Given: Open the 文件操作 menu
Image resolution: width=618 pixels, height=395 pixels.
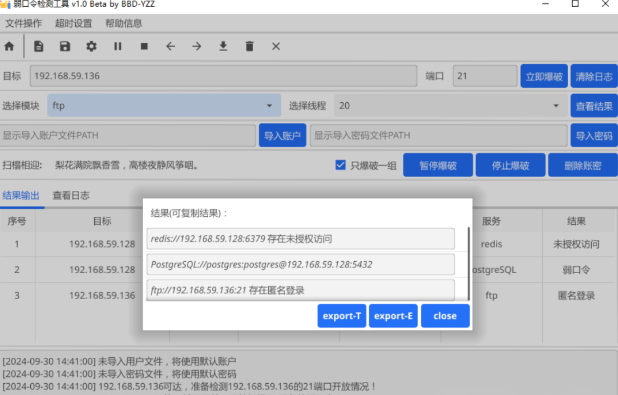Looking at the screenshot, I should click(x=24, y=23).
